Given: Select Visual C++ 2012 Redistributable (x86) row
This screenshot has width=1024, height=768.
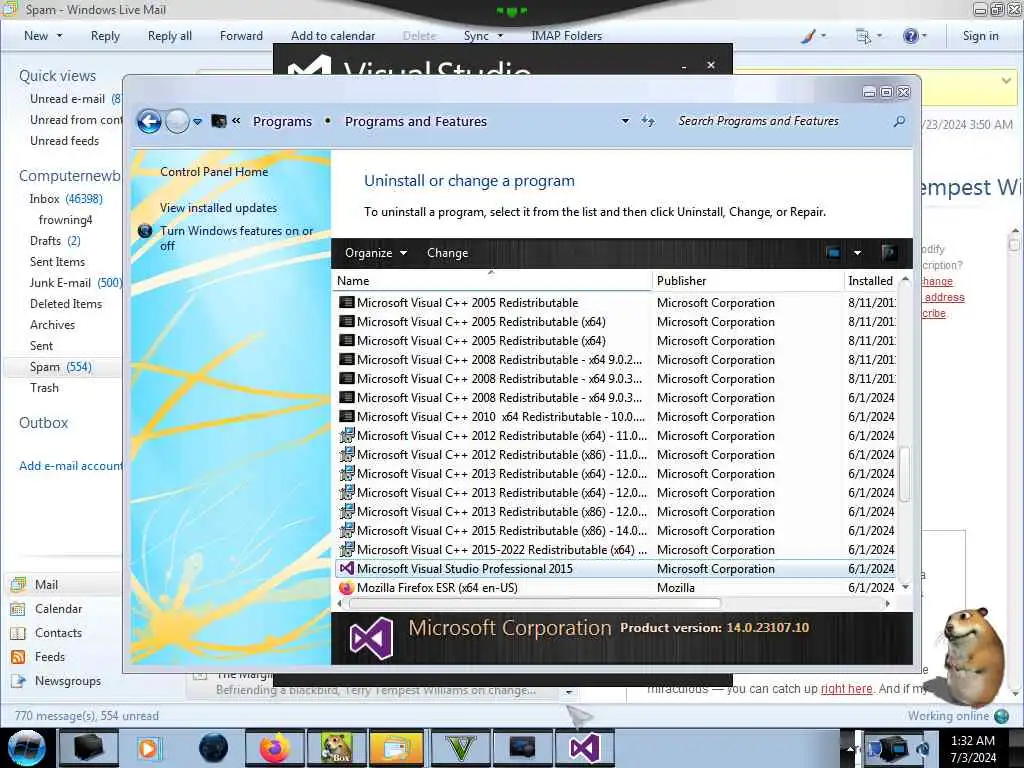Looking at the screenshot, I should coord(615,455).
